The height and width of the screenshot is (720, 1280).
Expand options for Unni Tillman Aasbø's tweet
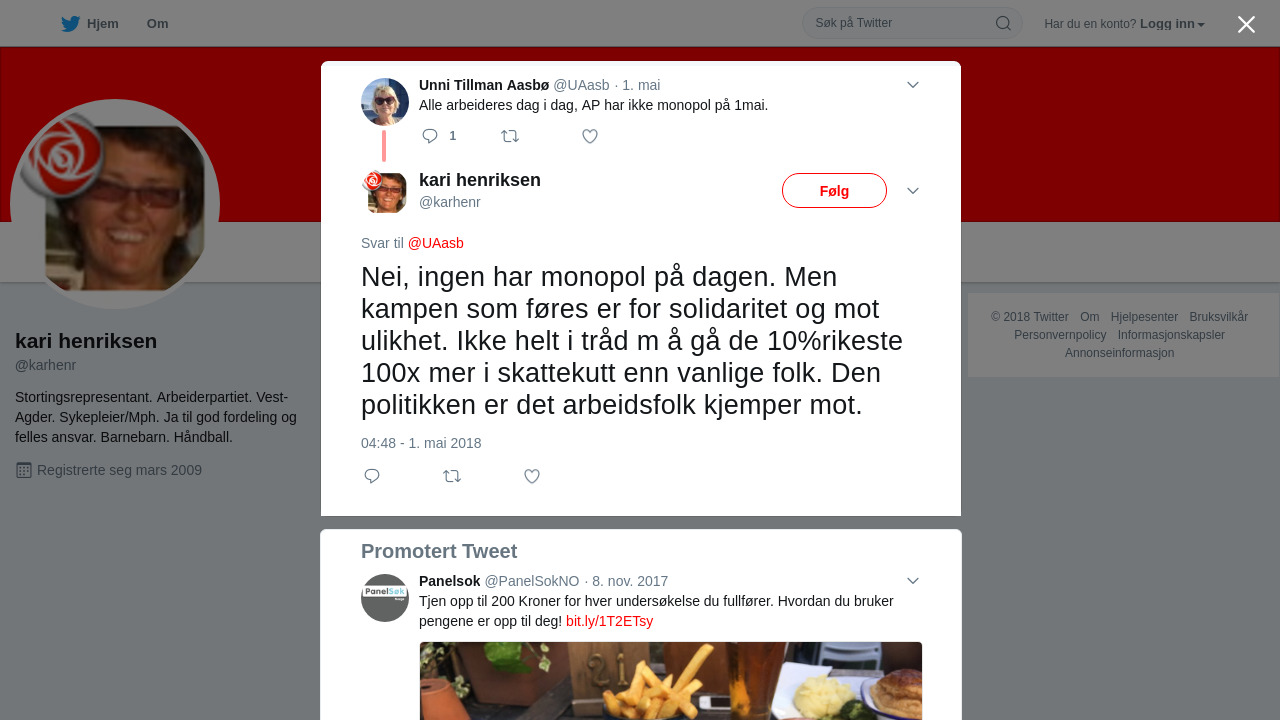(x=913, y=85)
